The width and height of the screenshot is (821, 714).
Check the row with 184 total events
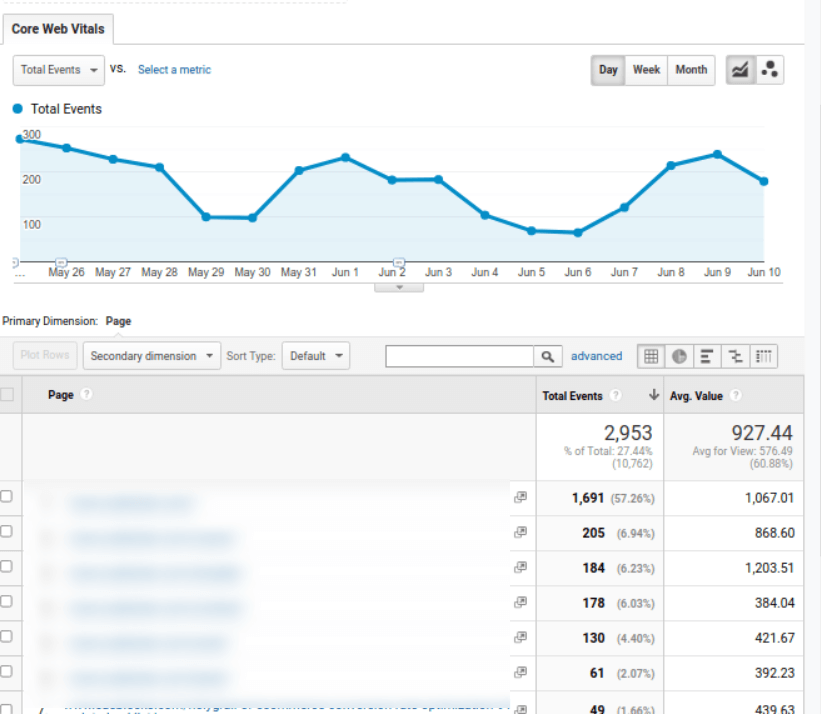coord(7,567)
